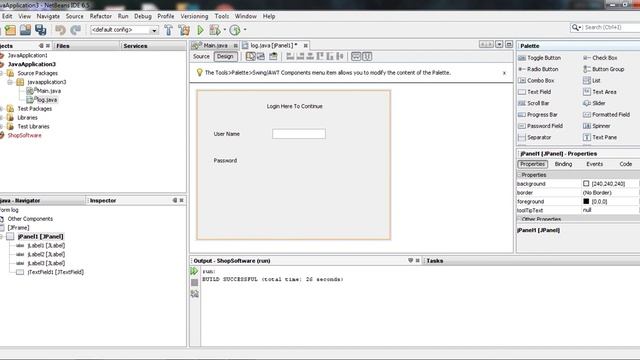Toggle Change vertical resizability button
The image size is (640, 360).
coord(367,56)
